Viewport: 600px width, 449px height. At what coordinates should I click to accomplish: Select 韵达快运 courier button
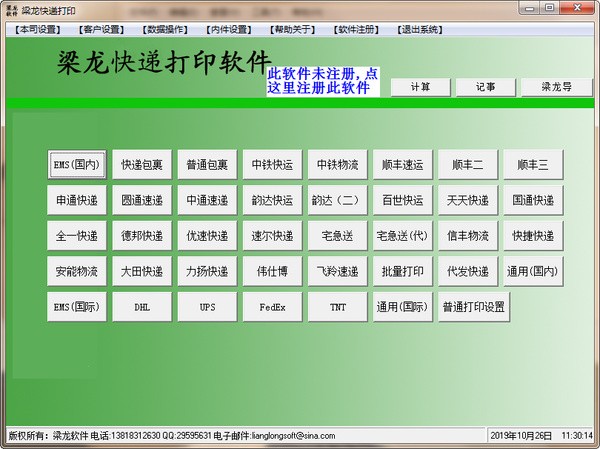[272, 200]
